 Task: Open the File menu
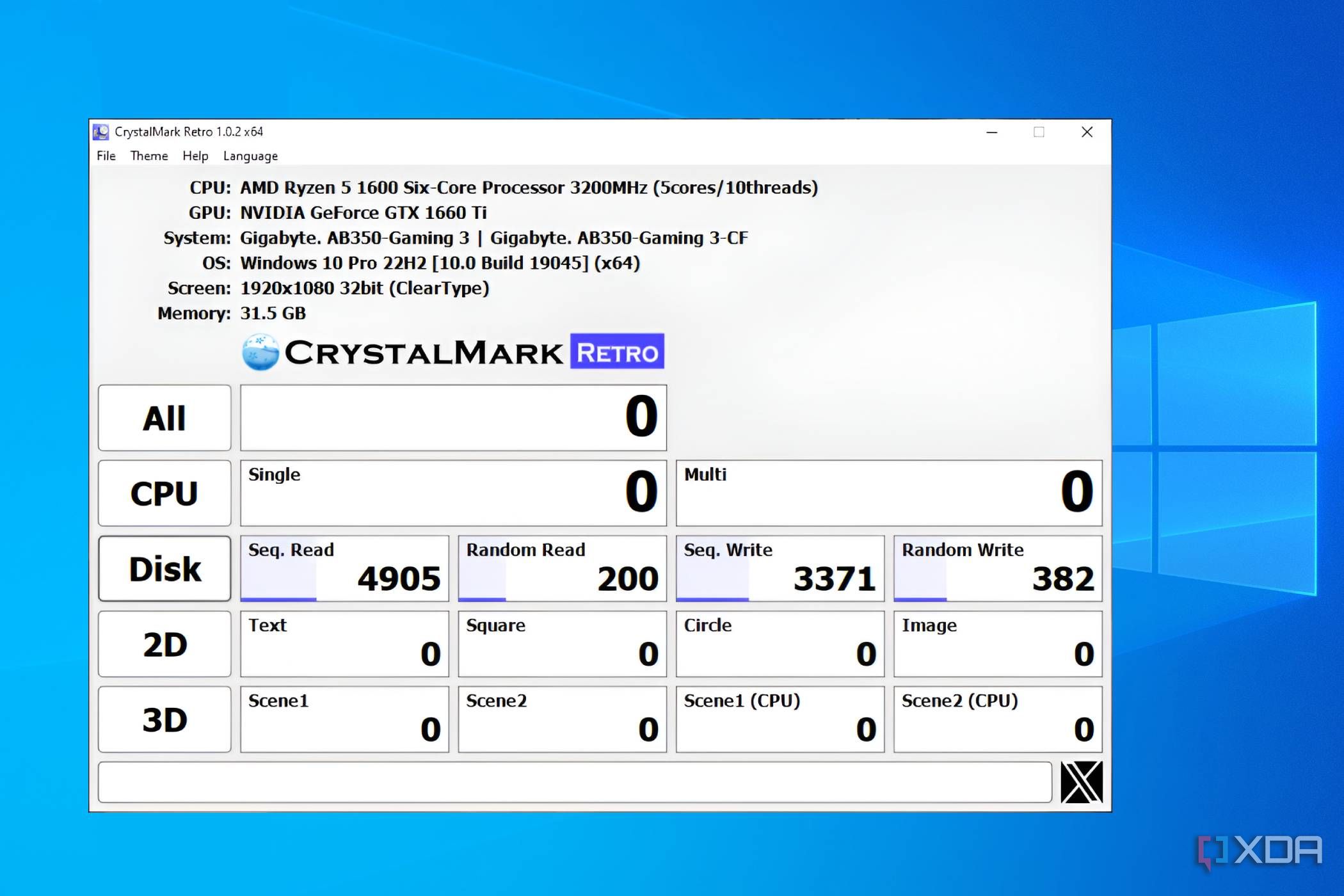106,156
